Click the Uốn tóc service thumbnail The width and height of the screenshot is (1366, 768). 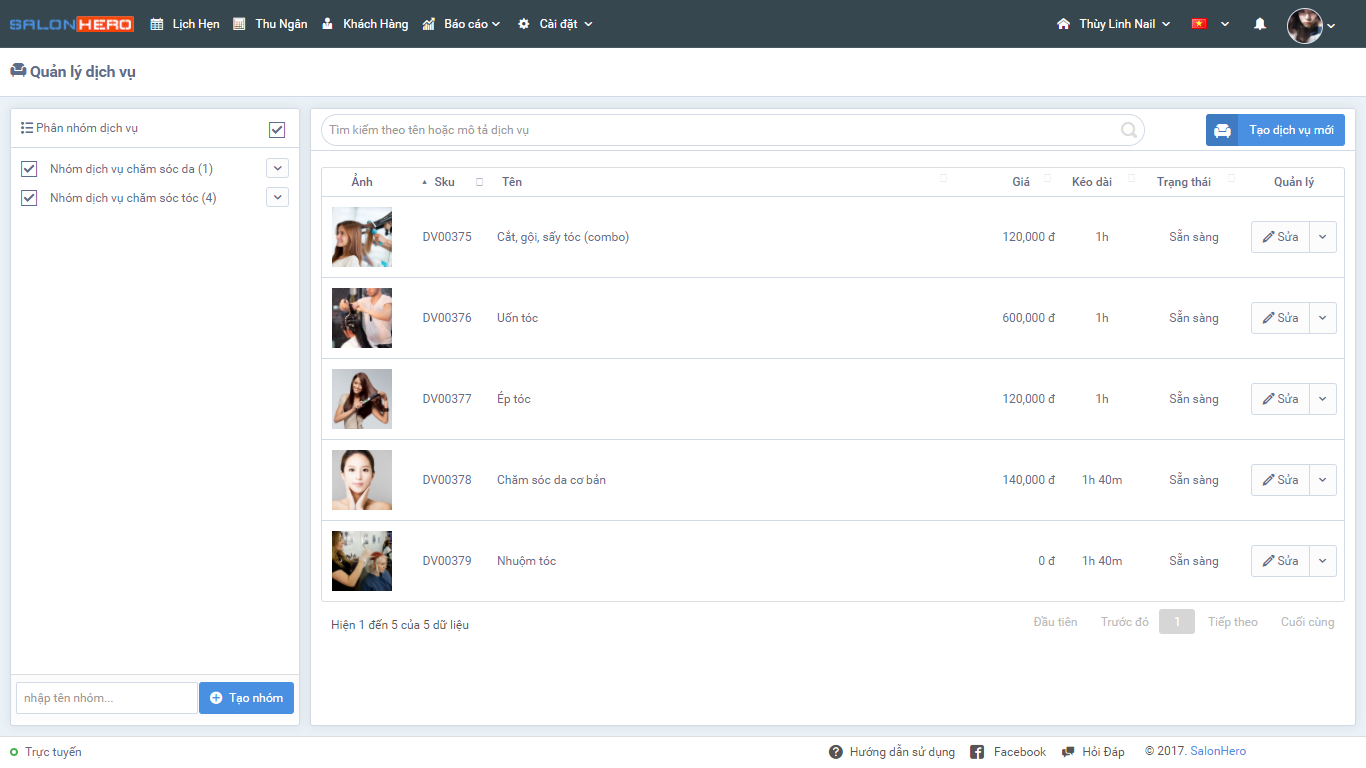(x=362, y=318)
